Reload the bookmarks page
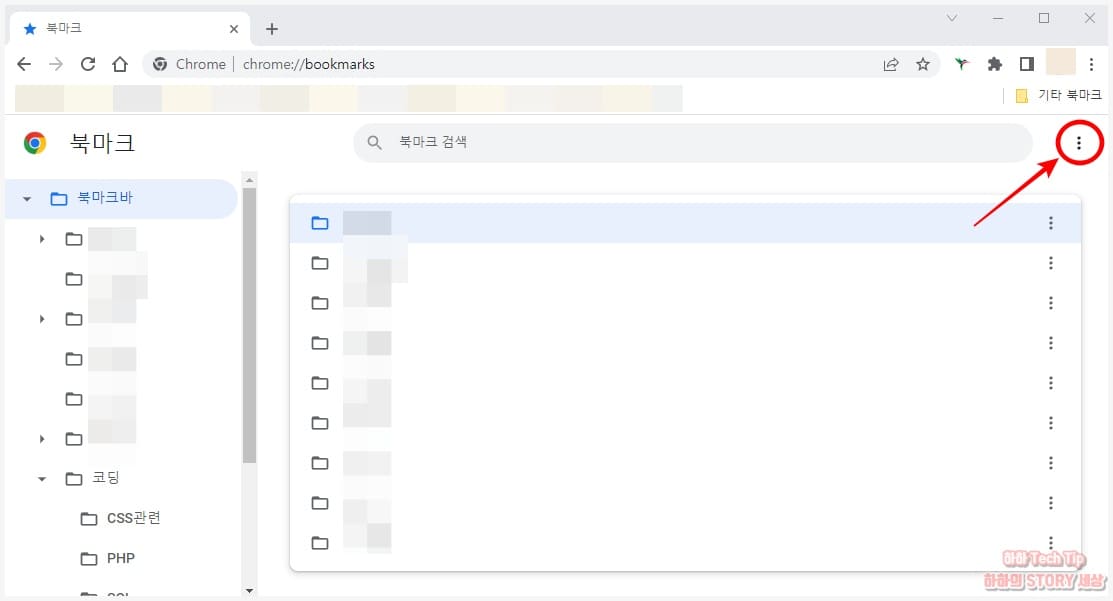Viewport: 1113px width, 601px height. [x=88, y=64]
